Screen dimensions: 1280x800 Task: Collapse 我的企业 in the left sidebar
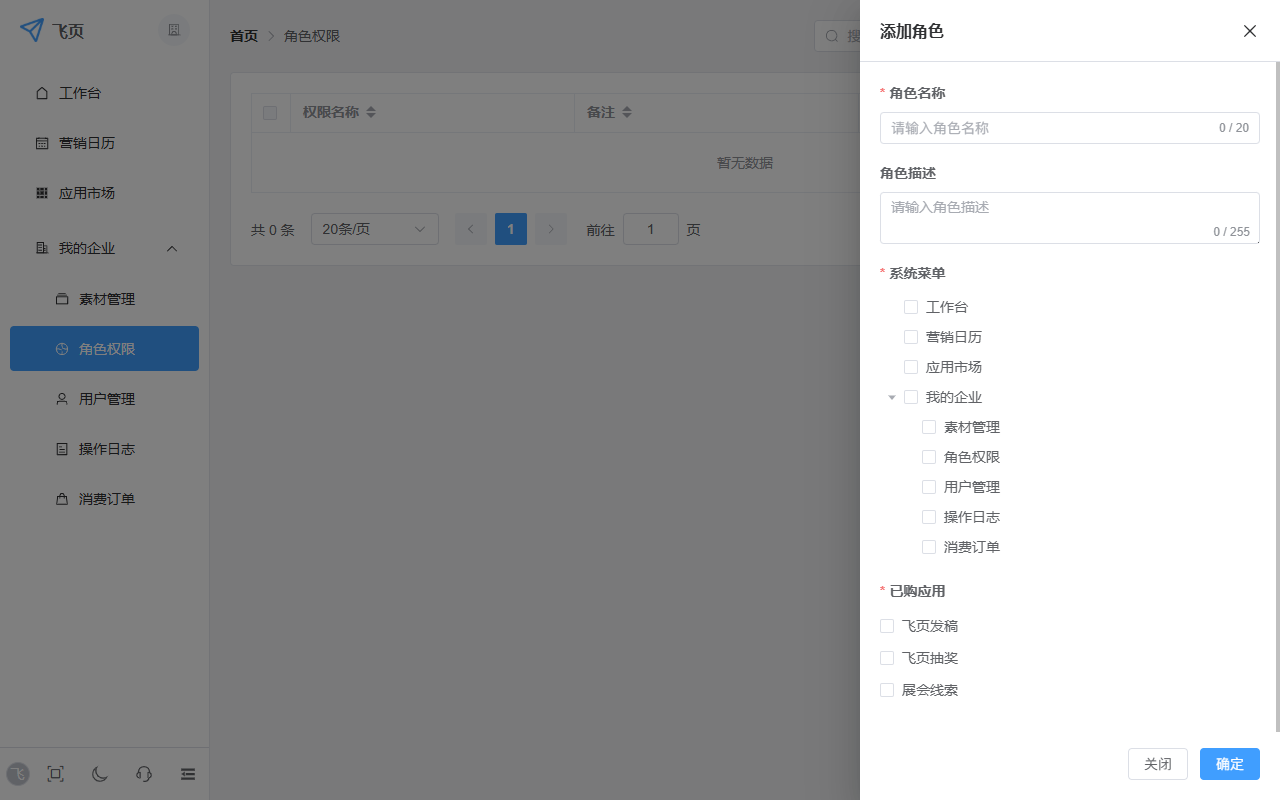(x=171, y=248)
